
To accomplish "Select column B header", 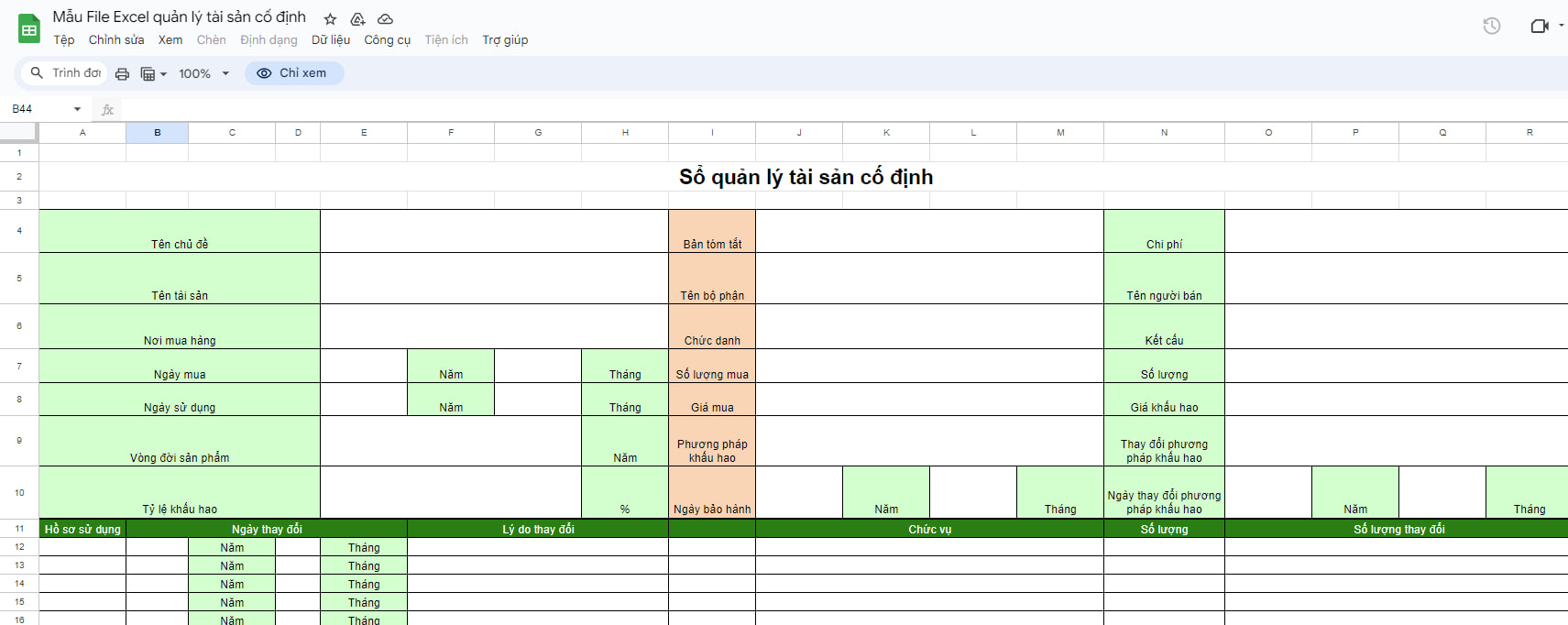I will click(x=158, y=133).
